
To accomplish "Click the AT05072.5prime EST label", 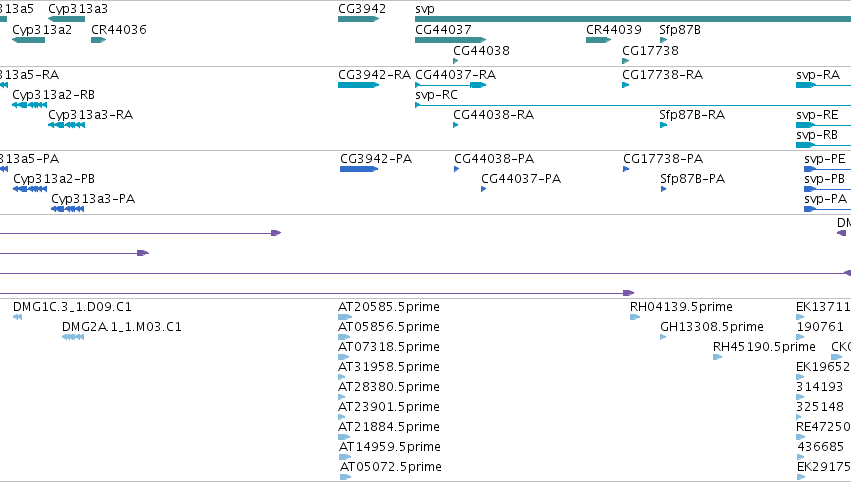I will coord(391,467).
